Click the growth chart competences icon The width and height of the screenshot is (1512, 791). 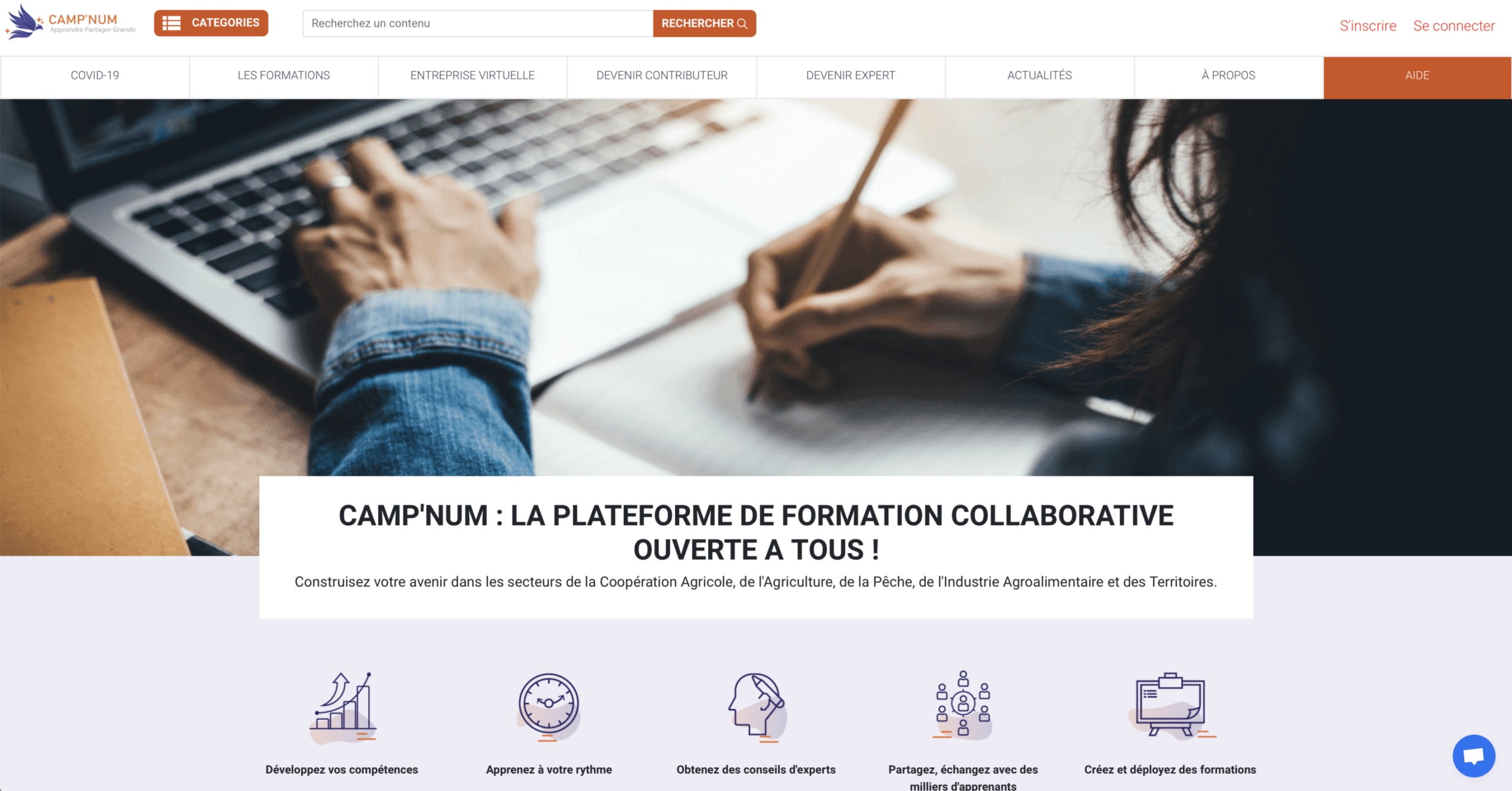pyautogui.click(x=343, y=707)
